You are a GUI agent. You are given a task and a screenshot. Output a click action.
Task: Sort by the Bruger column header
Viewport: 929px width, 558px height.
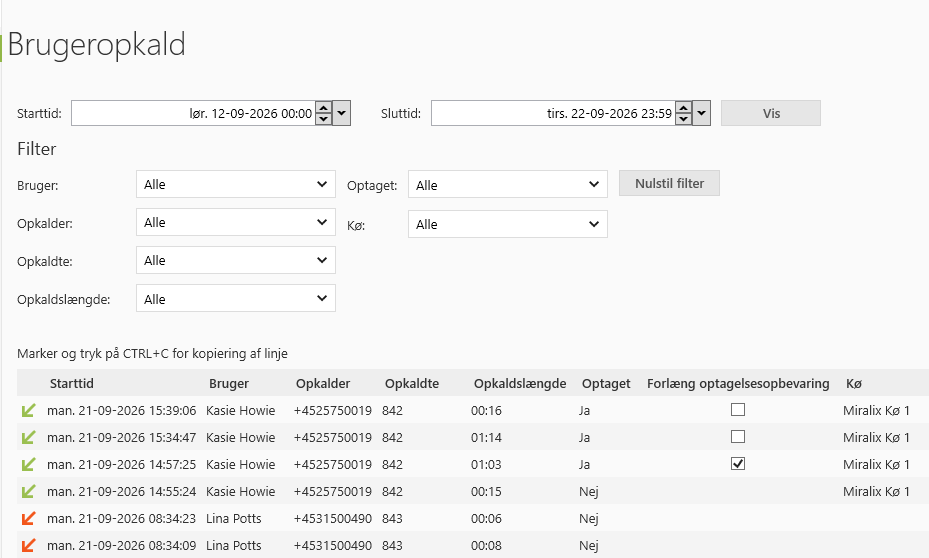point(229,383)
